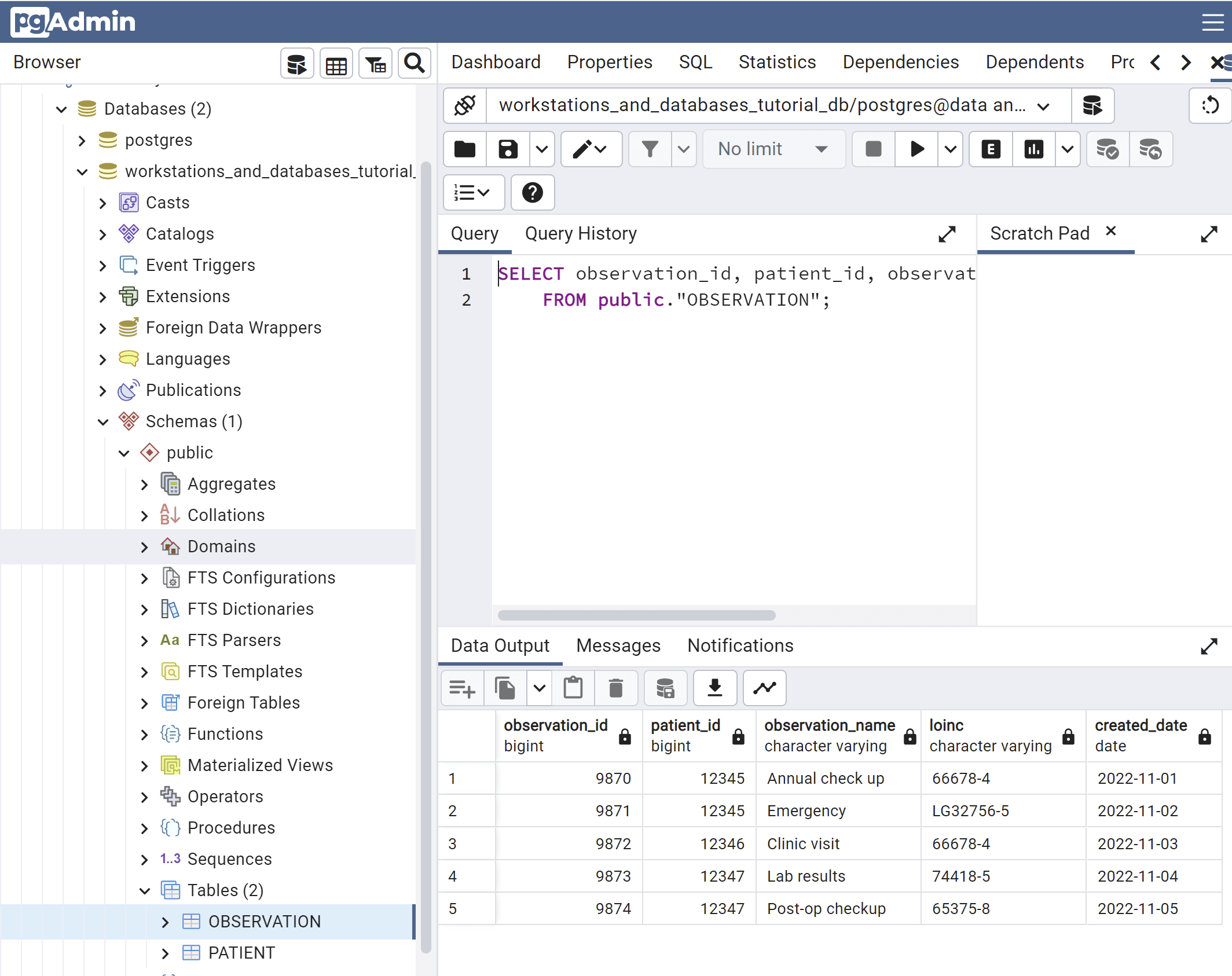Open the connection selector dropdown
The image size is (1232, 976).
(x=1043, y=107)
